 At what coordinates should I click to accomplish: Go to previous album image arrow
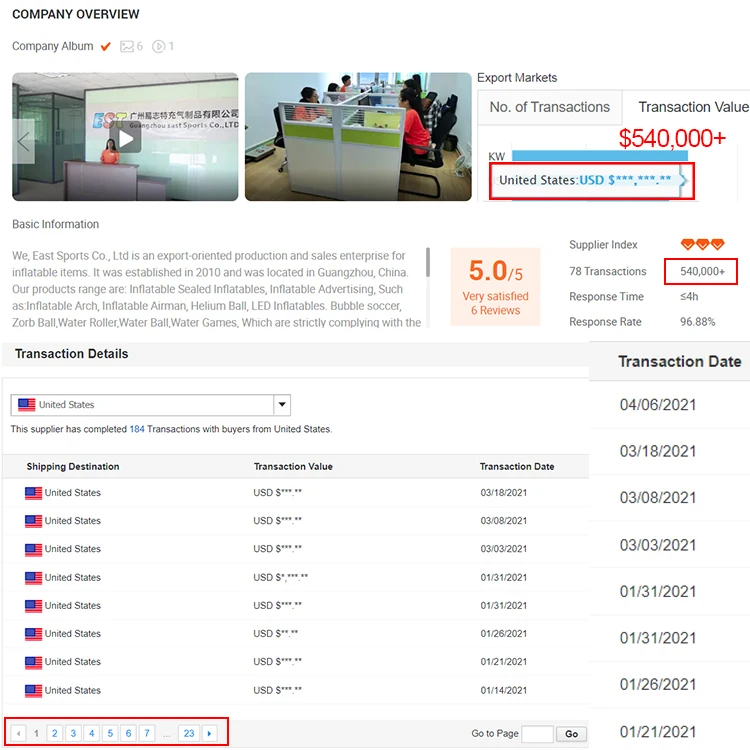click(x=24, y=141)
